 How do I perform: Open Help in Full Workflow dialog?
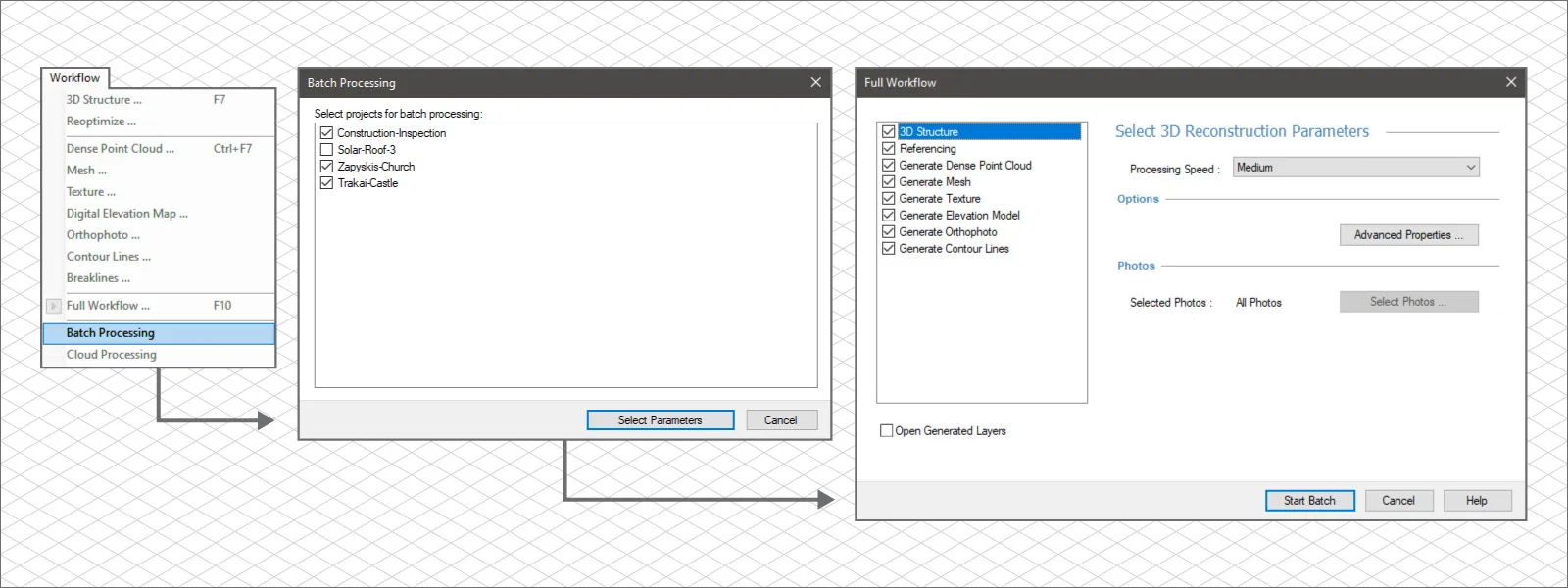[x=1477, y=501]
